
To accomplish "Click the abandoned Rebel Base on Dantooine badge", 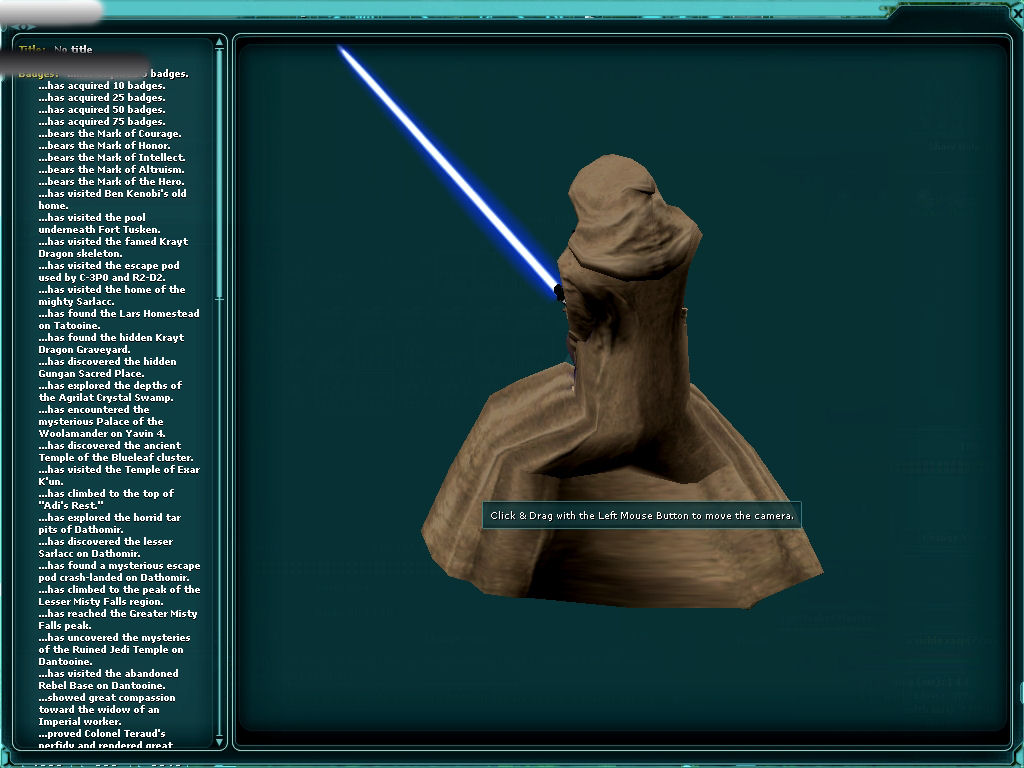I will coord(108,679).
